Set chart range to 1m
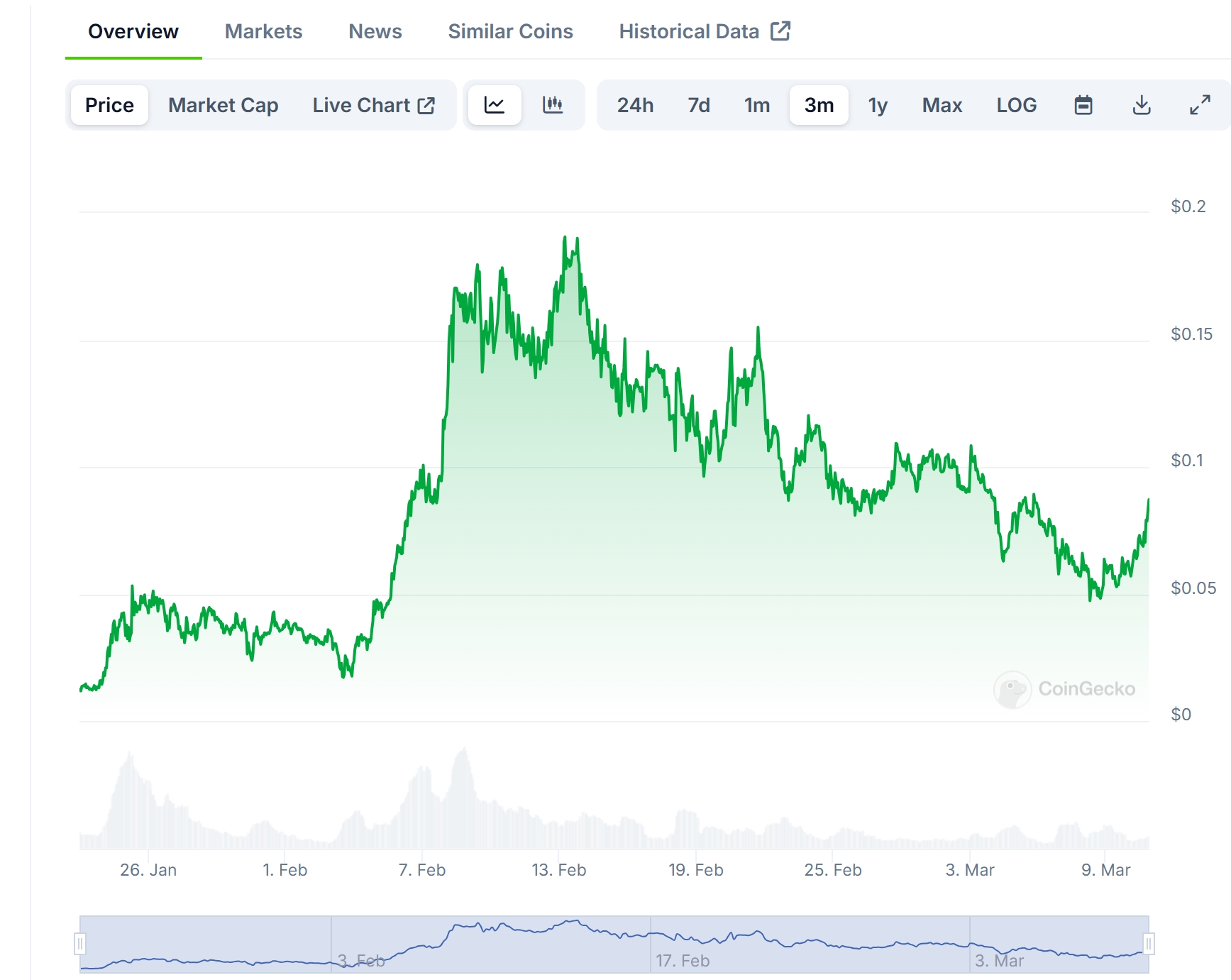The width and height of the screenshot is (1231, 980). click(757, 105)
